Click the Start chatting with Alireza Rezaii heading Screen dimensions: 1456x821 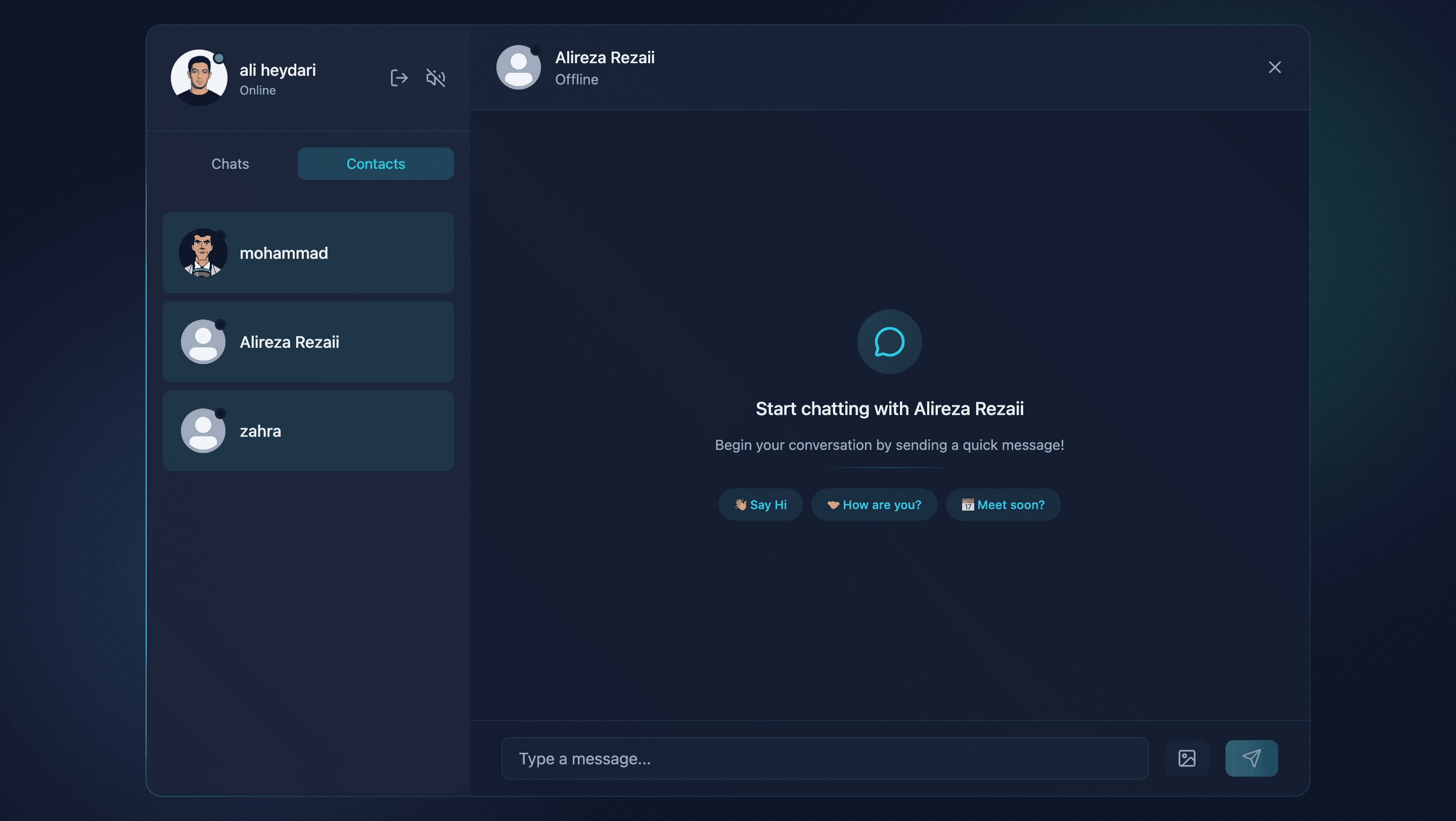[x=890, y=408]
